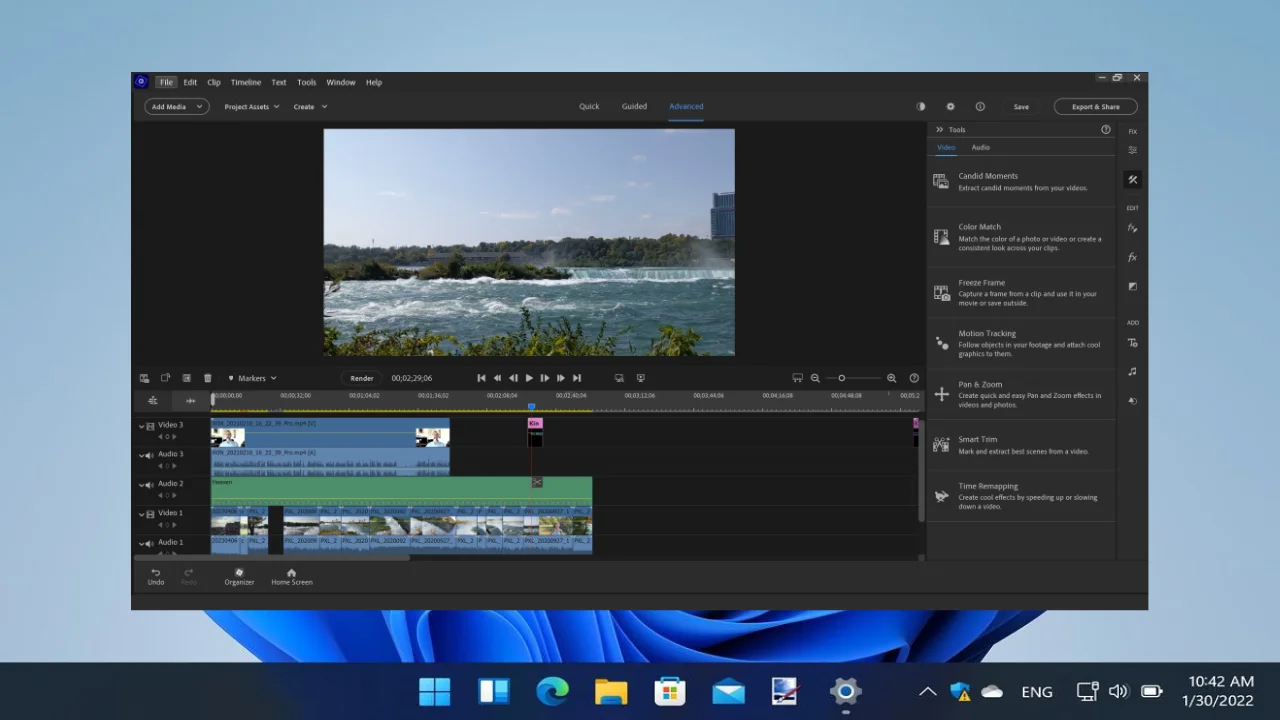Open the Timeline menu
Viewport: 1280px width, 720px height.
[246, 82]
